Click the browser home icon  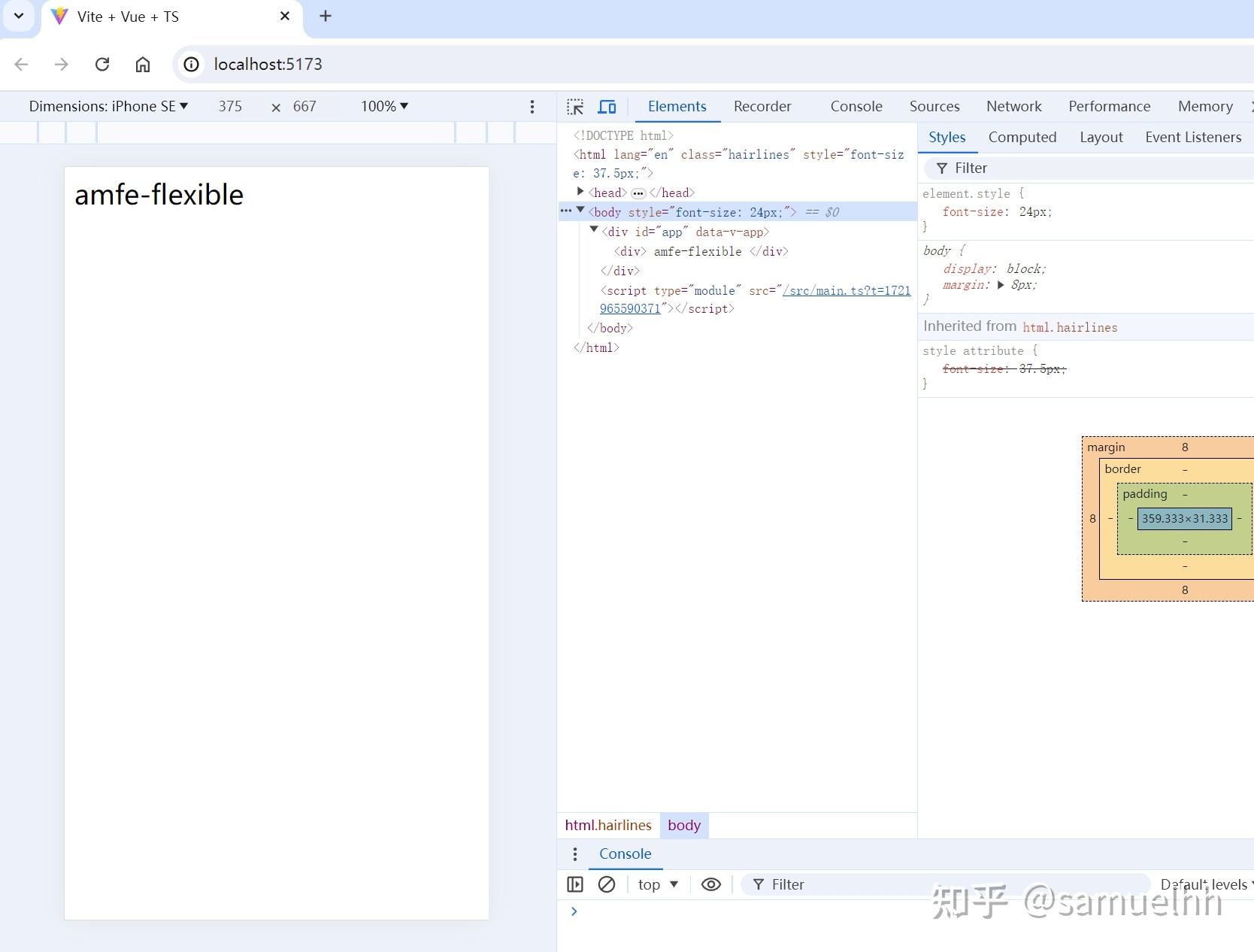(x=143, y=64)
